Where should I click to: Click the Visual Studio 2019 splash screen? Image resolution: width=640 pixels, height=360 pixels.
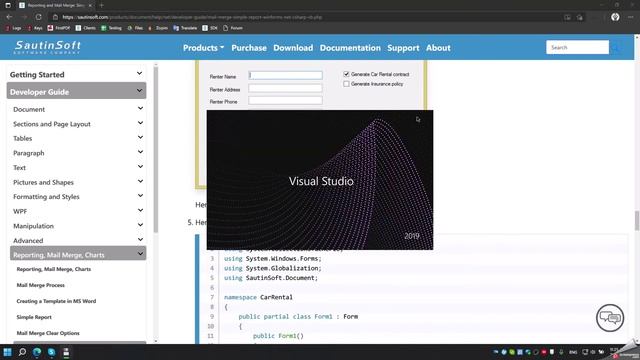coord(320,180)
